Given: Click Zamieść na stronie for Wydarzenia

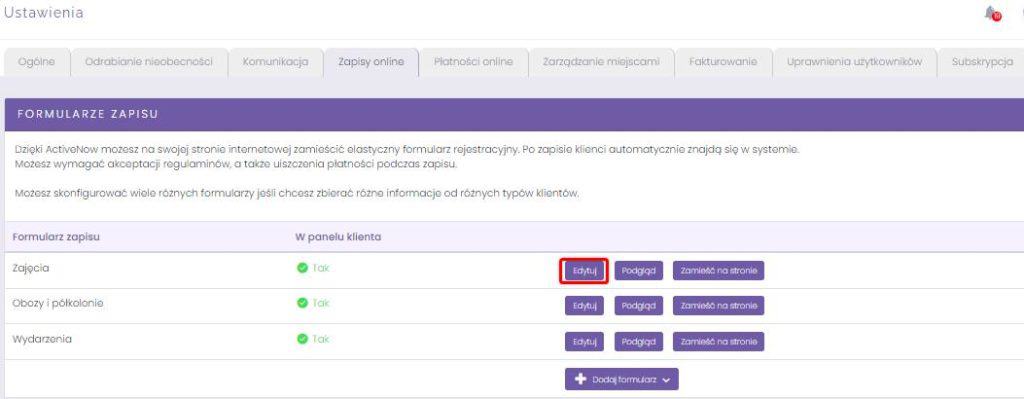Looking at the screenshot, I should [718, 342].
